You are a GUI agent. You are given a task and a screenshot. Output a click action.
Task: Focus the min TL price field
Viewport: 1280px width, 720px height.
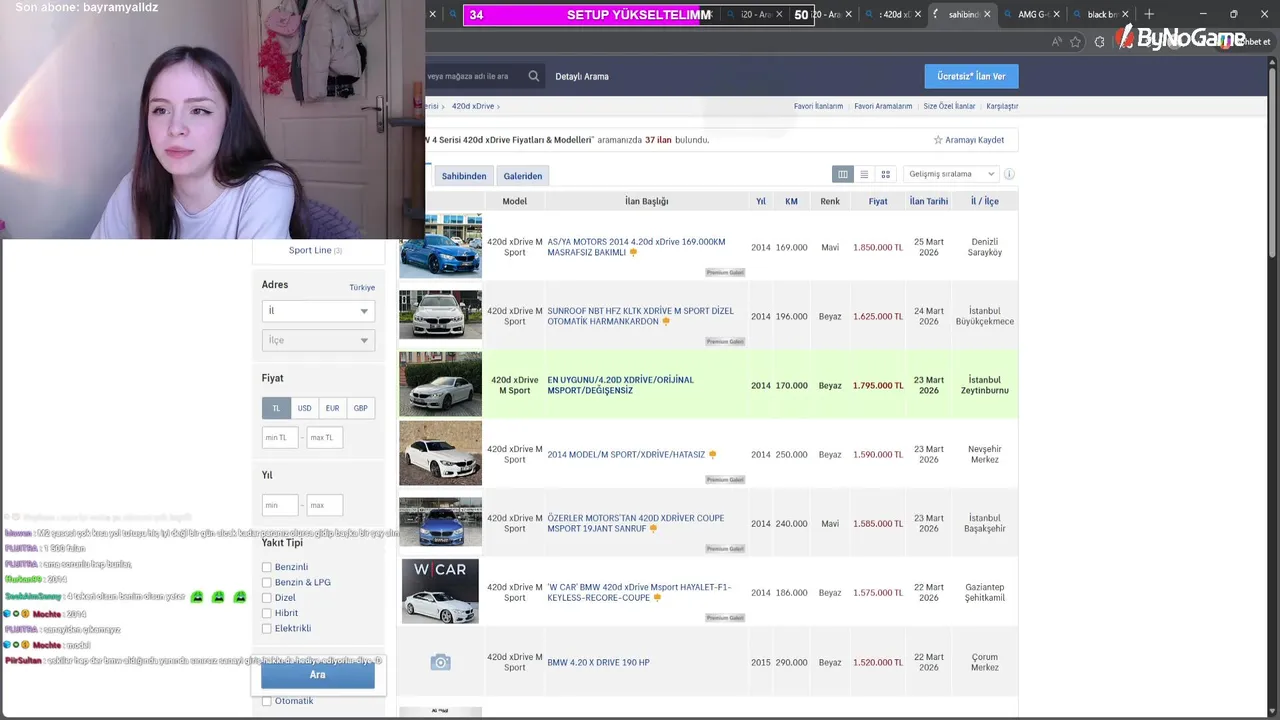281,437
